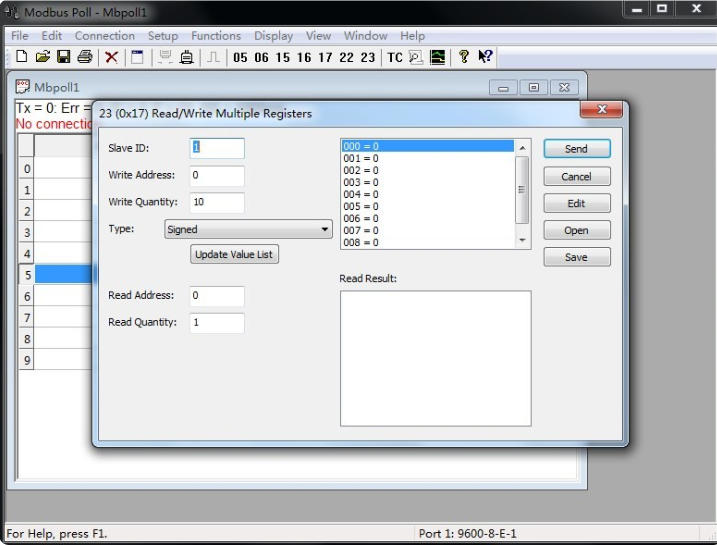Click the Edit button in the dialog
The image size is (717, 545).
576,203
